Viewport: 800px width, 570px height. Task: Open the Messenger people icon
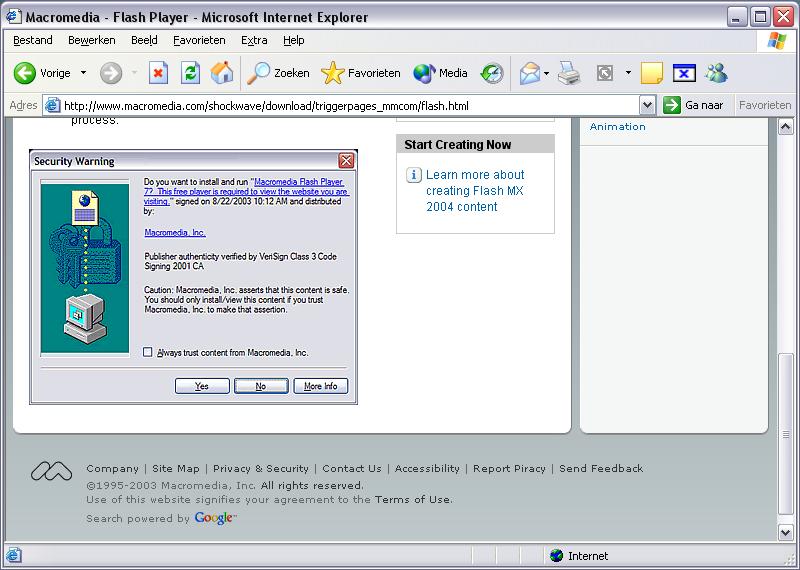point(716,73)
